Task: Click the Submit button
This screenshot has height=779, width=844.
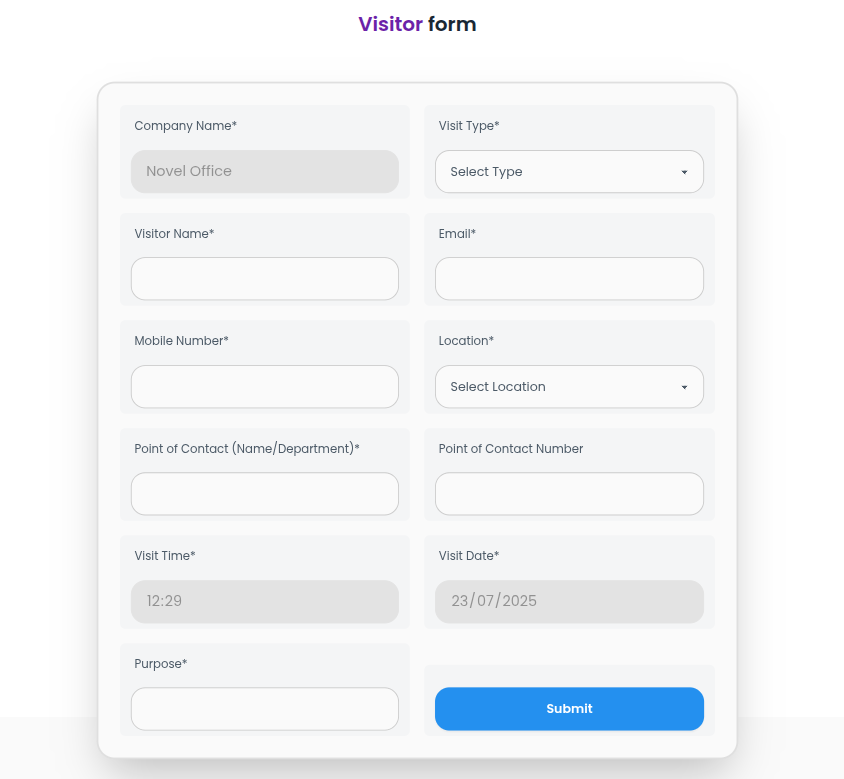Action: pos(568,708)
